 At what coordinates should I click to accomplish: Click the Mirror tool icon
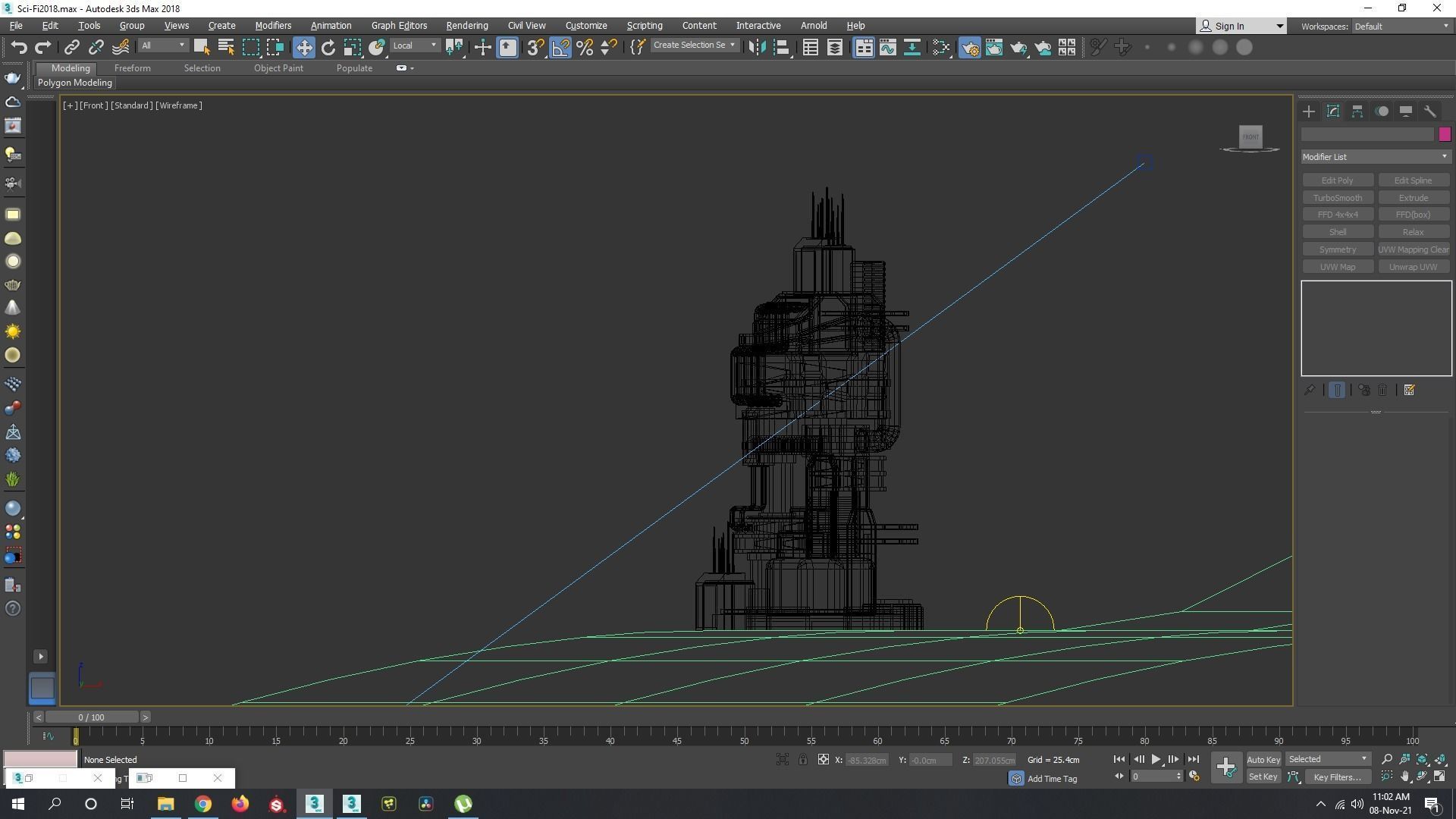(x=756, y=48)
